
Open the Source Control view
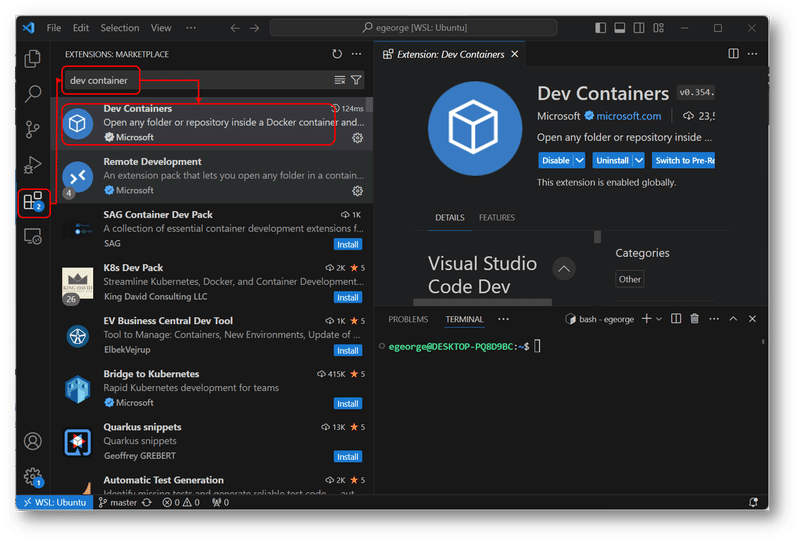click(x=33, y=129)
